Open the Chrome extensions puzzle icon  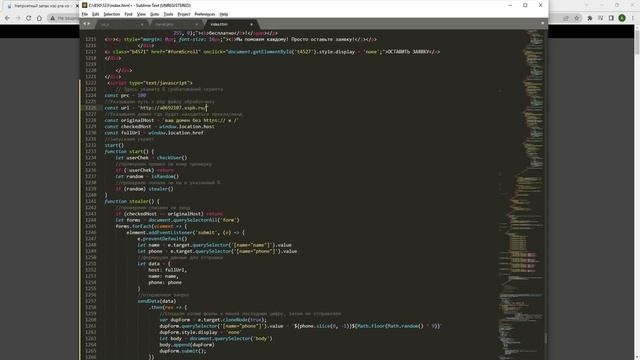(590, 18)
